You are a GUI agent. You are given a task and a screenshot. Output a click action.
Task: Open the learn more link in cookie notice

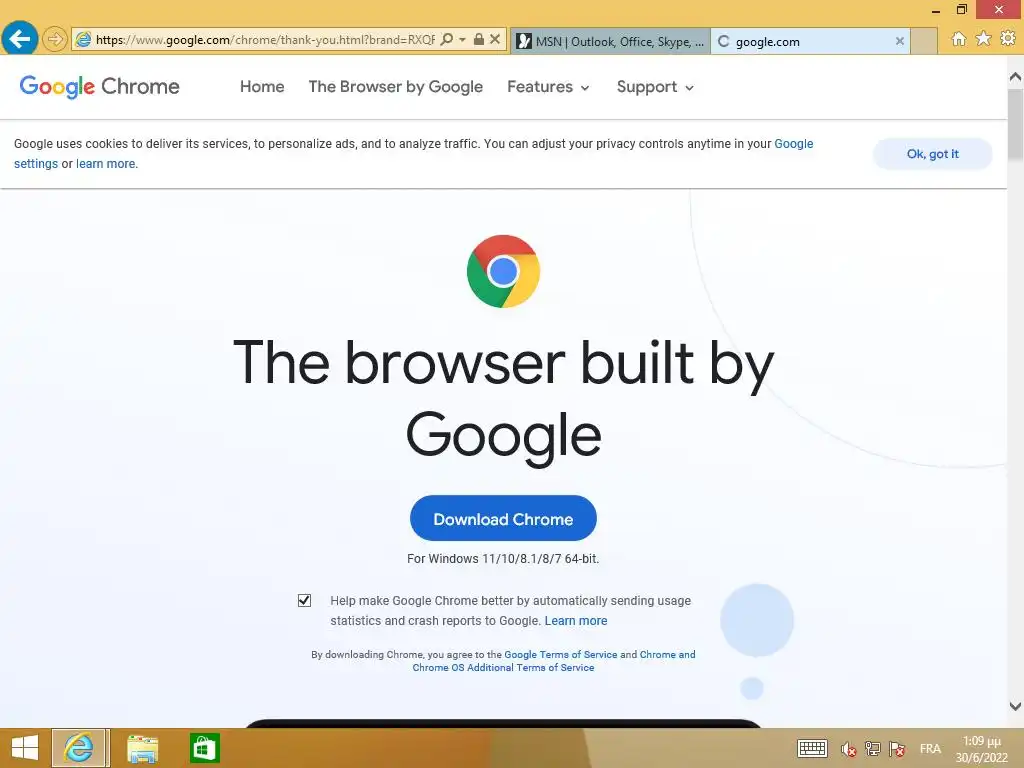coord(106,164)
